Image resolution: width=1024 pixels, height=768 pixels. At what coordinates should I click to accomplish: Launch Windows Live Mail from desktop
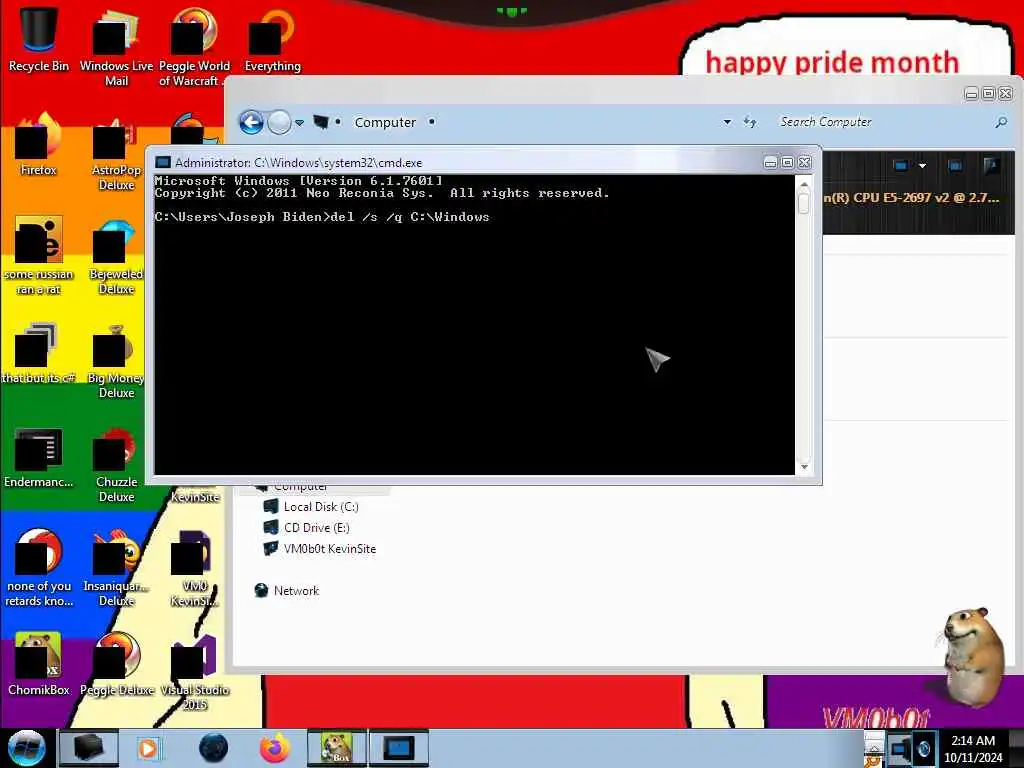(x=116, y=47)
